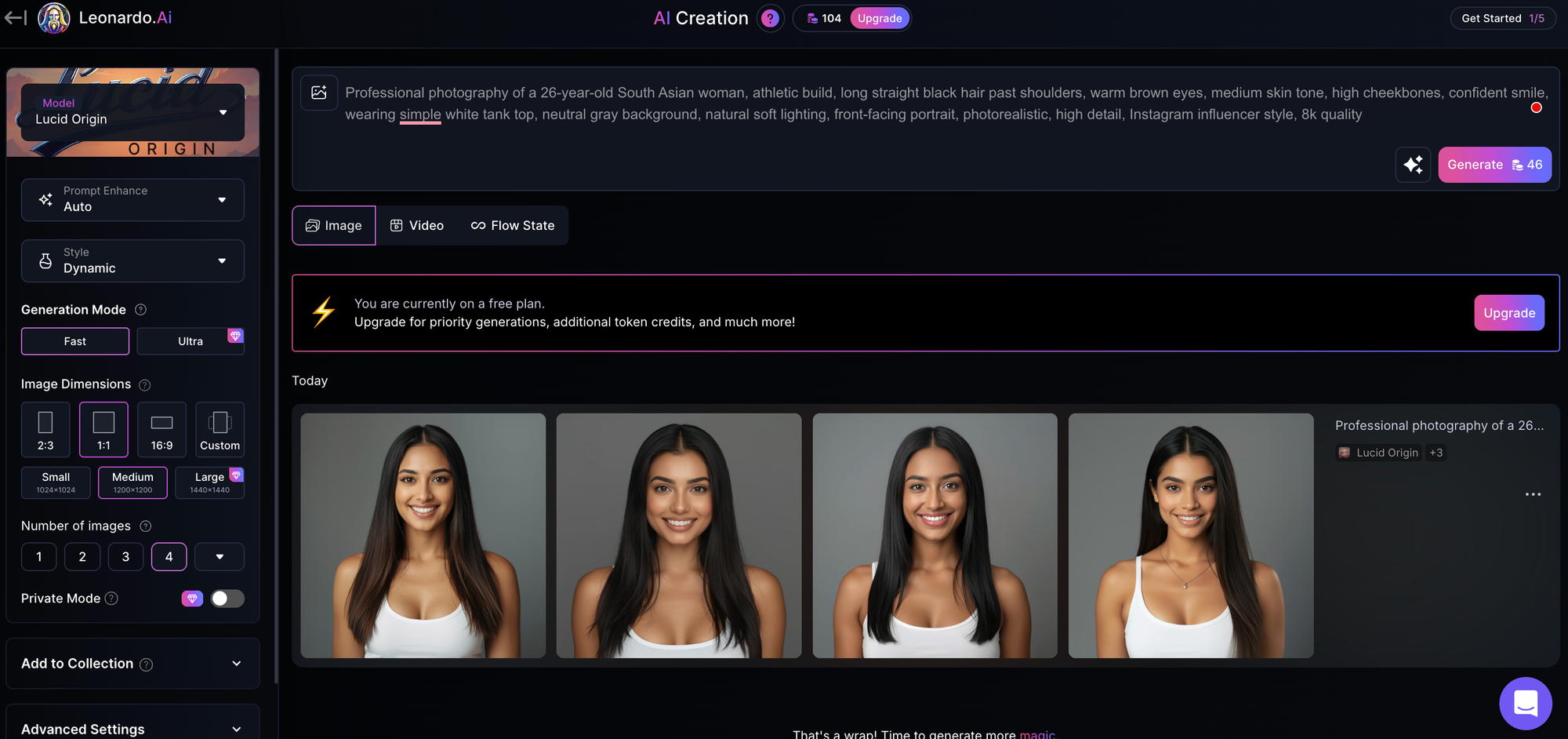
Task: Click Upgrade button in free plan banner
Action: point(1508,313)
